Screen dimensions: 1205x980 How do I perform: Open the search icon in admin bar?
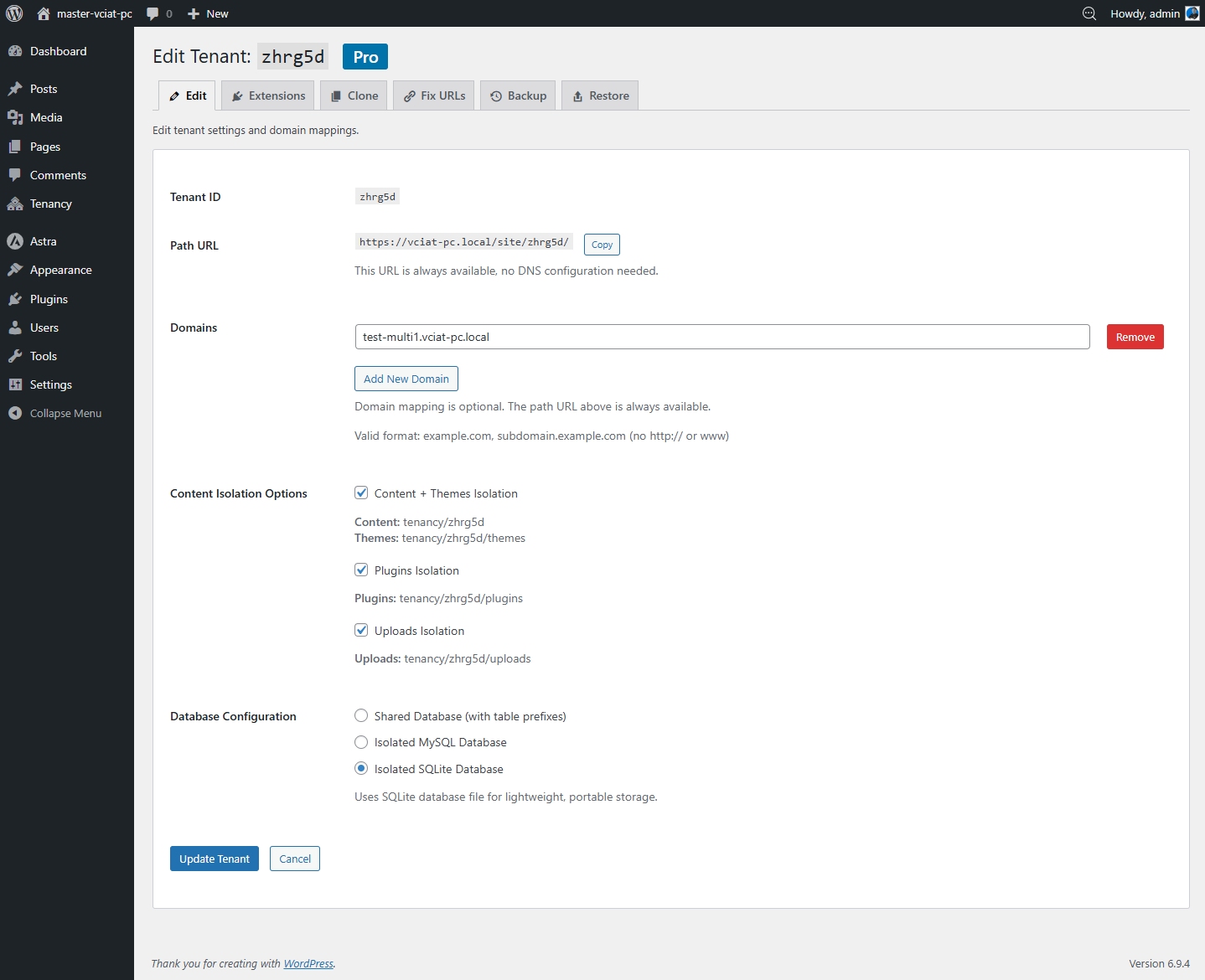[x=1088, y=13]
